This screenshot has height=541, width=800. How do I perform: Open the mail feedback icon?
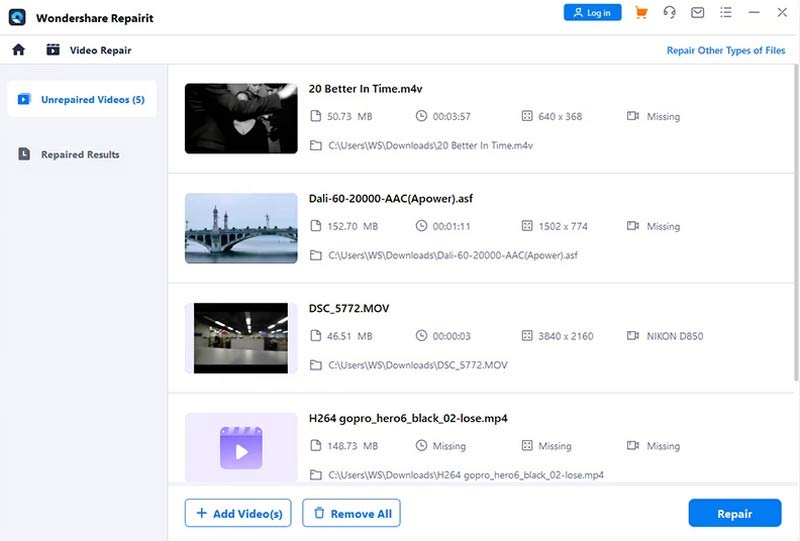click(698, 13)
